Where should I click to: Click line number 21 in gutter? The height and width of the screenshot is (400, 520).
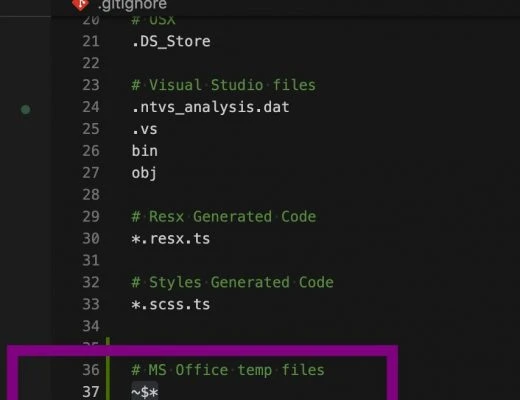91,41
